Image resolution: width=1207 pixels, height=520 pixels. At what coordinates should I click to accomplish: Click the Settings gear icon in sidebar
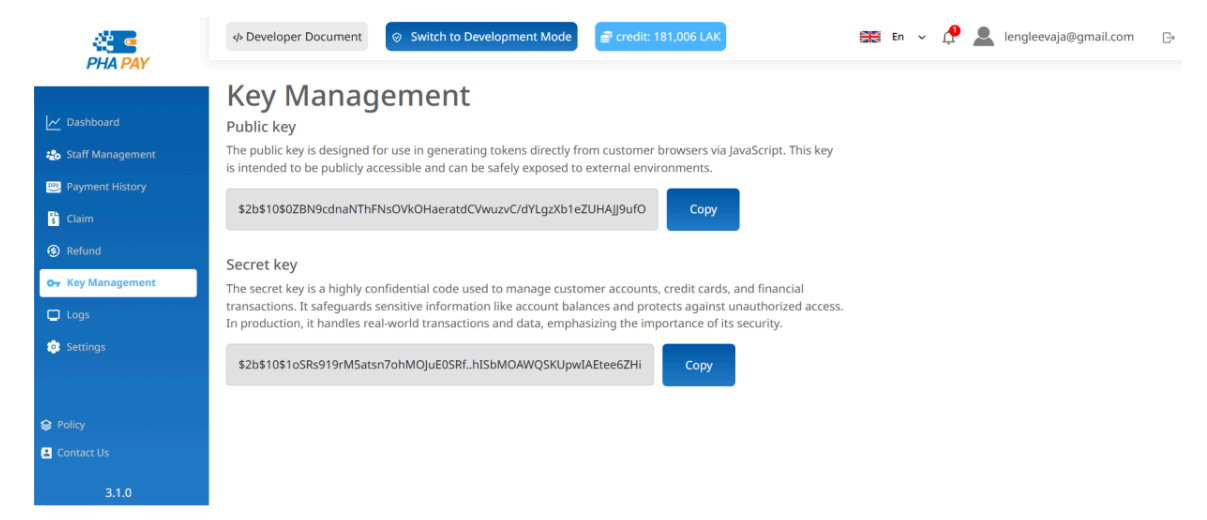(x=53, y=347)
